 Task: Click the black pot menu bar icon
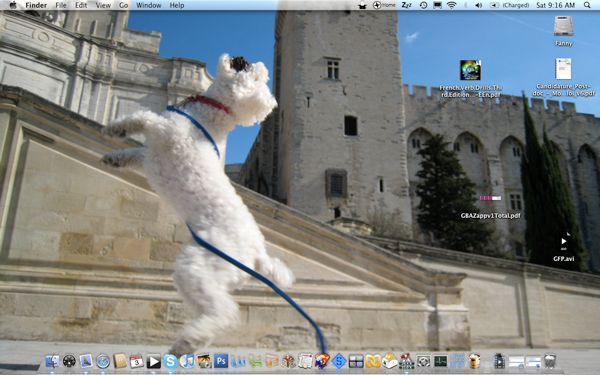[362, 5]
